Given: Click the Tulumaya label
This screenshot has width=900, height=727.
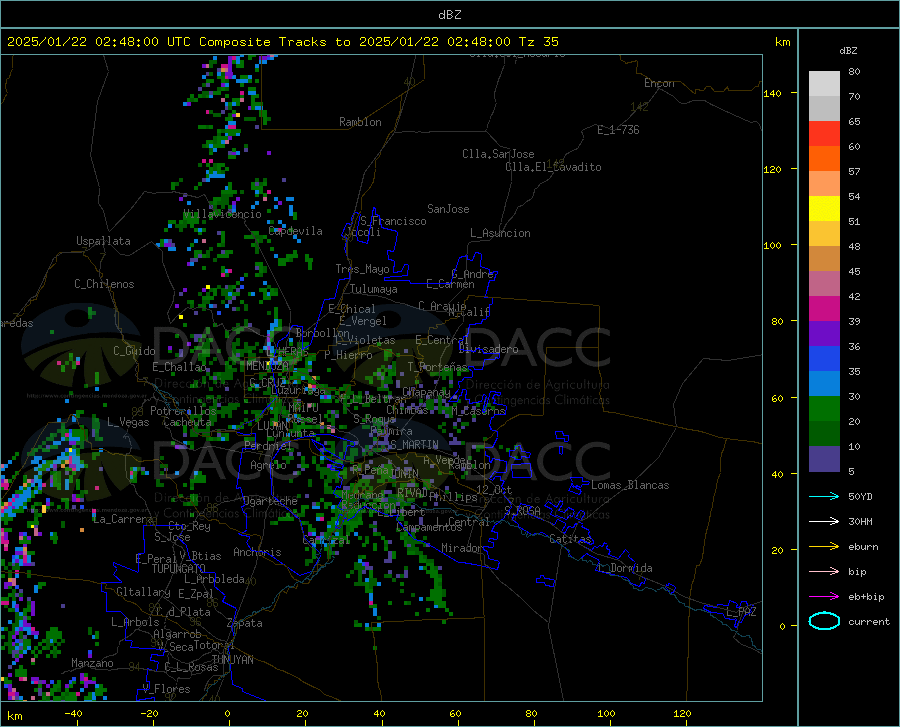Looking at the screenshot, I should pos(374,289).
